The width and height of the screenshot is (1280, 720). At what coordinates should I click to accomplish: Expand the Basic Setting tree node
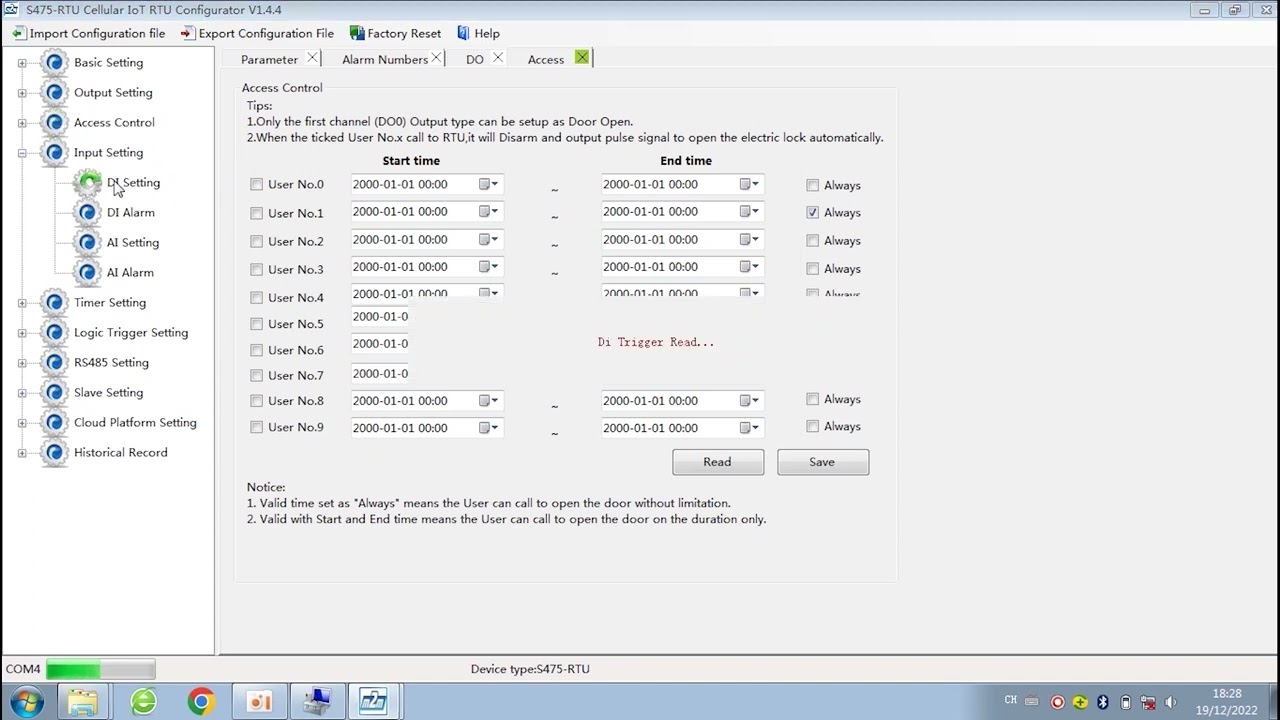(x=22, y=63)
